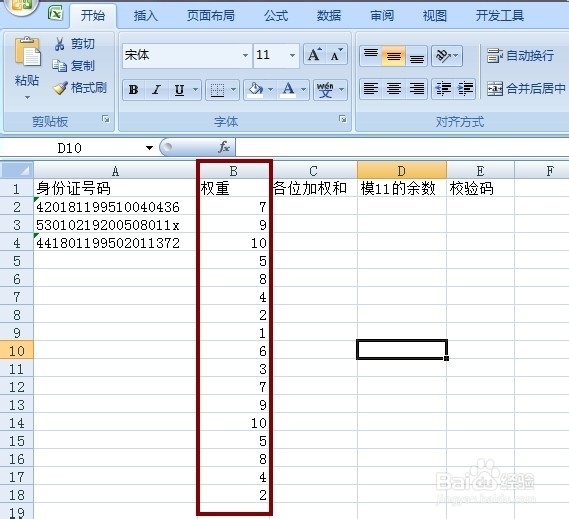This screenshot has height=519, width=569.
Task: Select column A header
Action: pyautogui.click(x=115, y=171)
